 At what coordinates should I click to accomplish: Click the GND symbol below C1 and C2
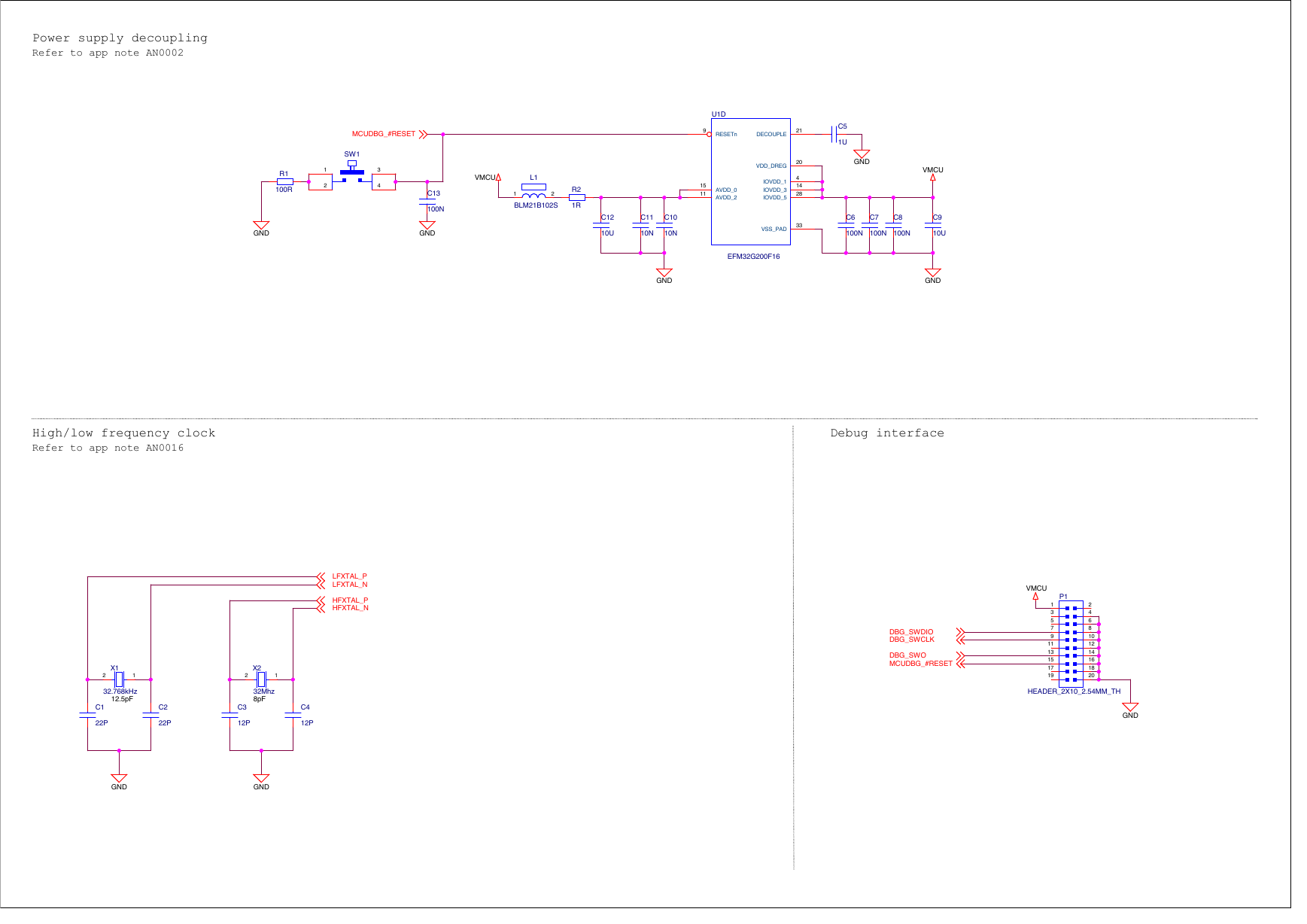[119, 780]
